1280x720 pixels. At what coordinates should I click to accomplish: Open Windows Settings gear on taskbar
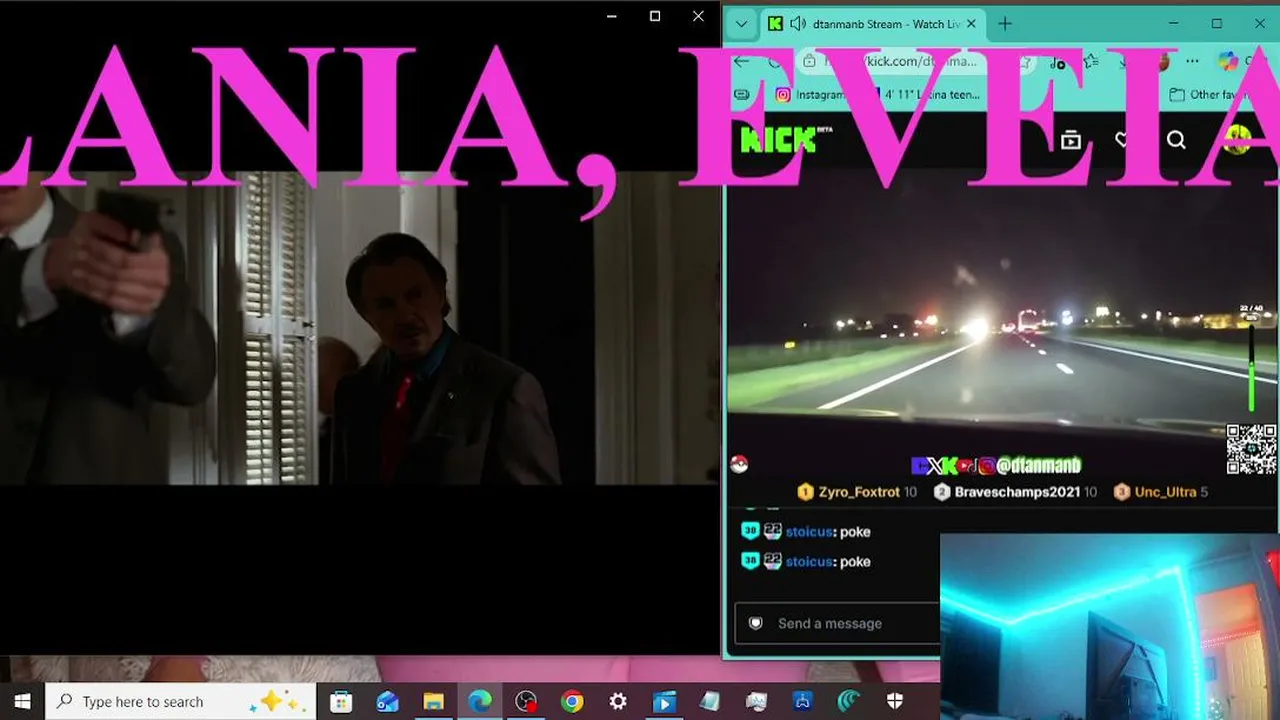[x=618, y=702]
